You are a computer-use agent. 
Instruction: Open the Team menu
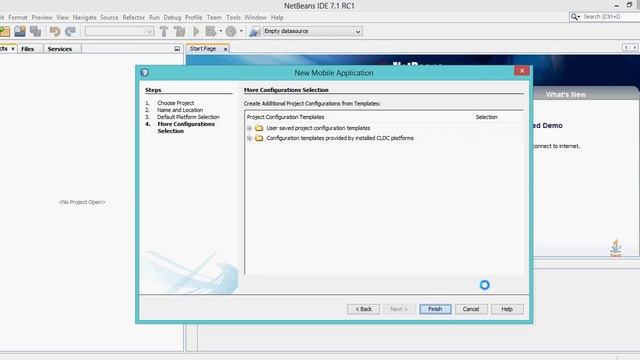coord(214,18)
